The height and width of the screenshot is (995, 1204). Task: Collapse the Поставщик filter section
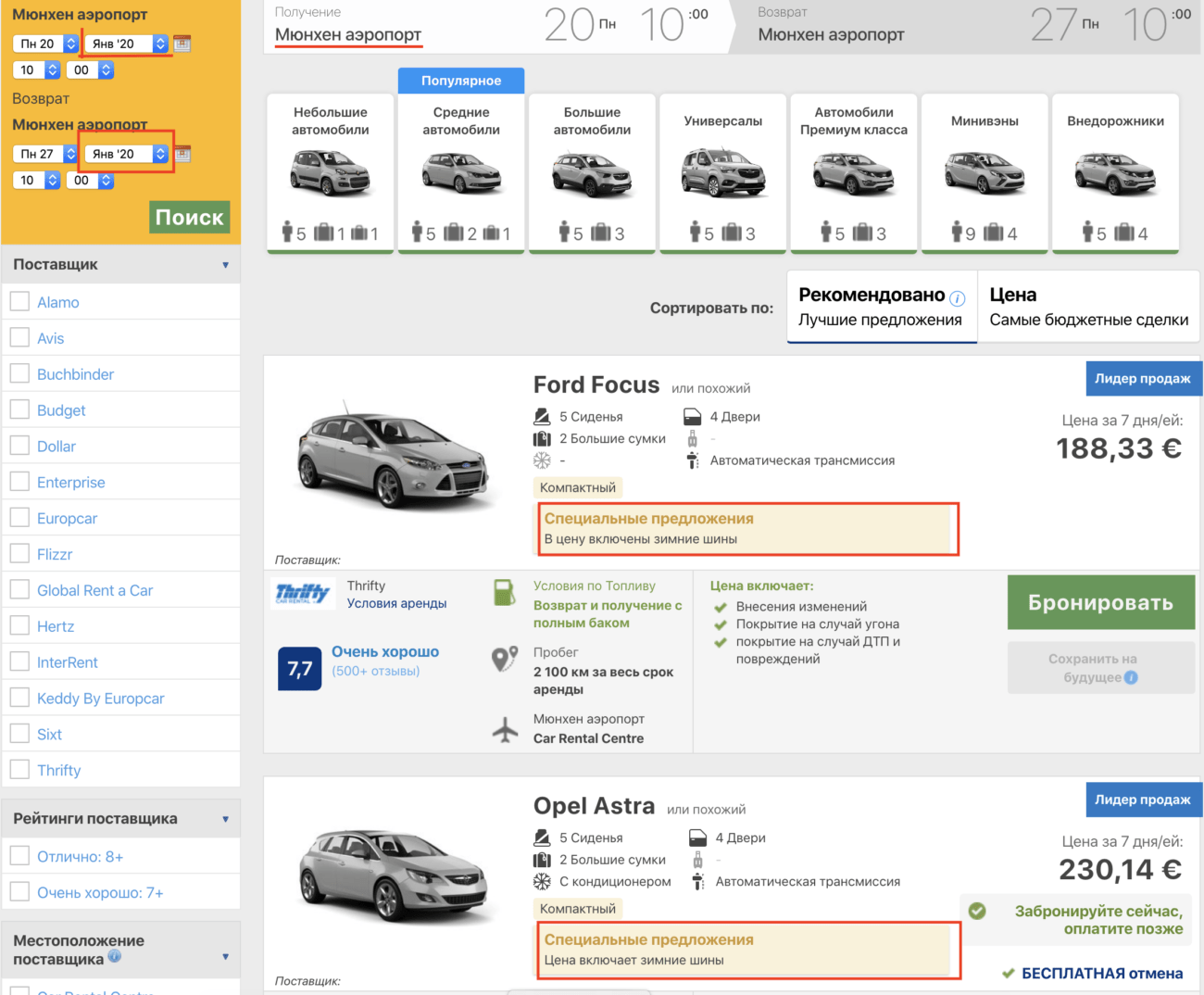(225, 265)
